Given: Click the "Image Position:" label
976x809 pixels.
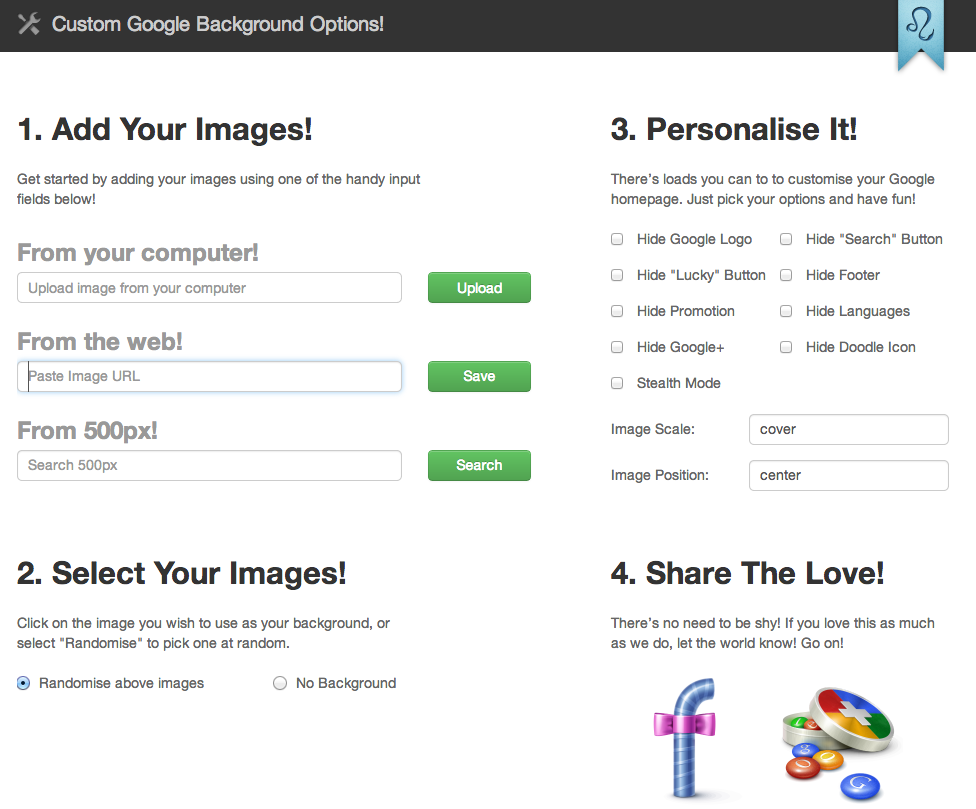Looking at the screenshot, I should (x=660, y=475).
